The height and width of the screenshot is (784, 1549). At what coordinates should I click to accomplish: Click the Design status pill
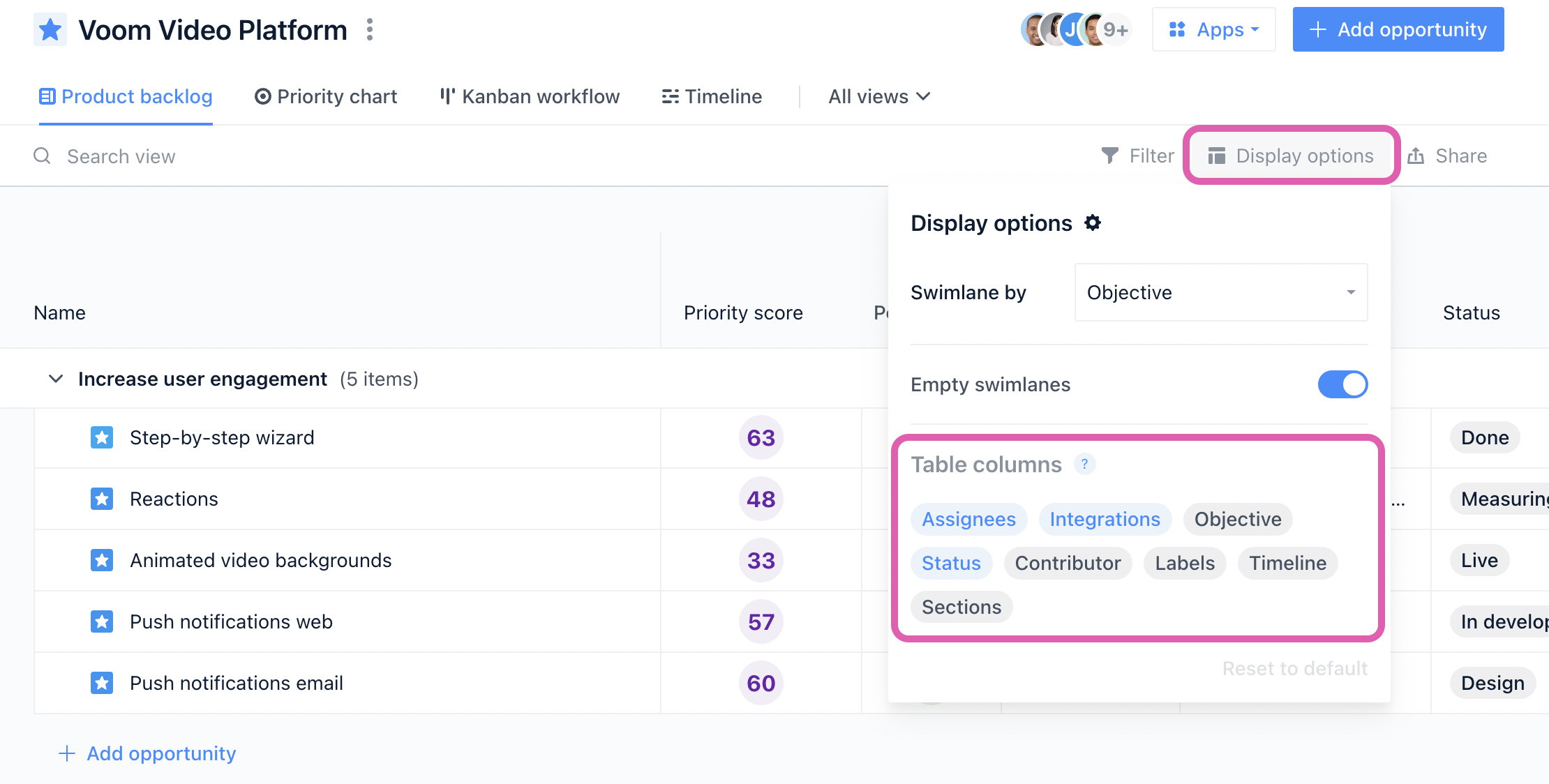click(x=1492, y=683)
